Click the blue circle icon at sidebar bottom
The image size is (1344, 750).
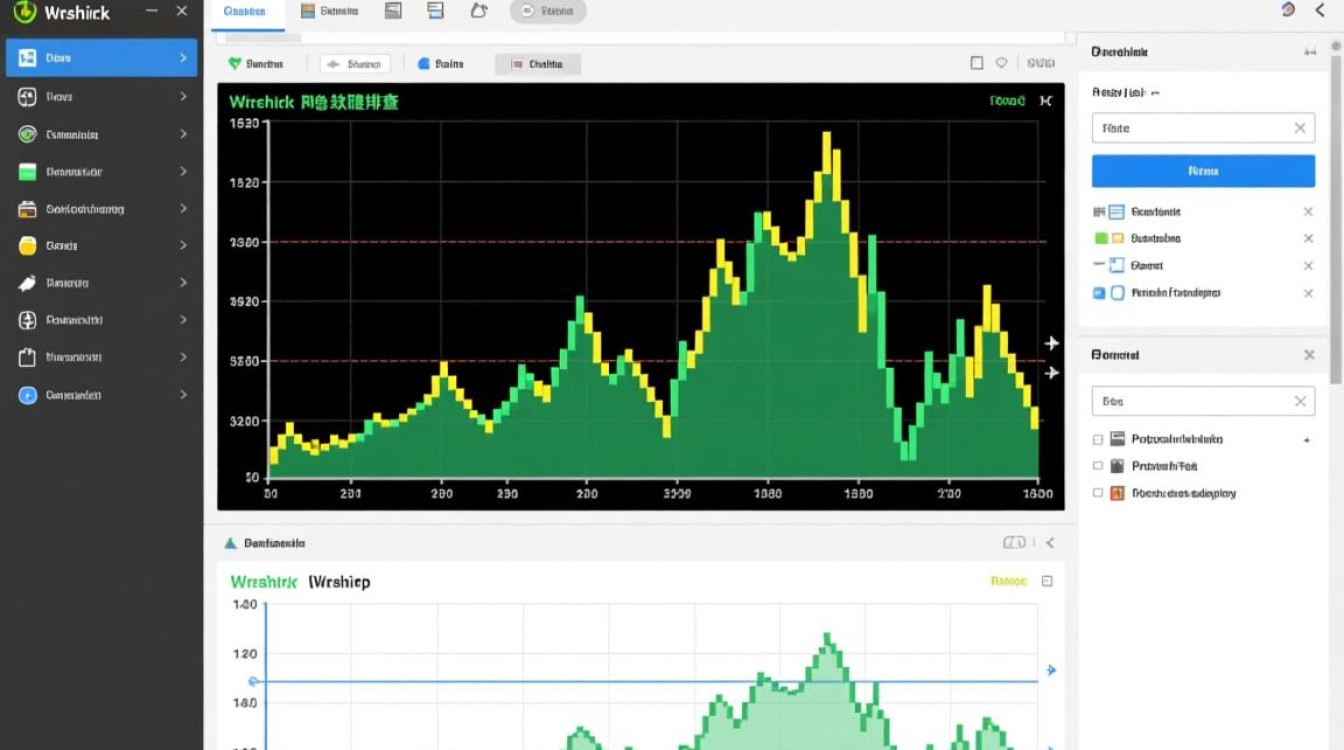tap(27, 395)
